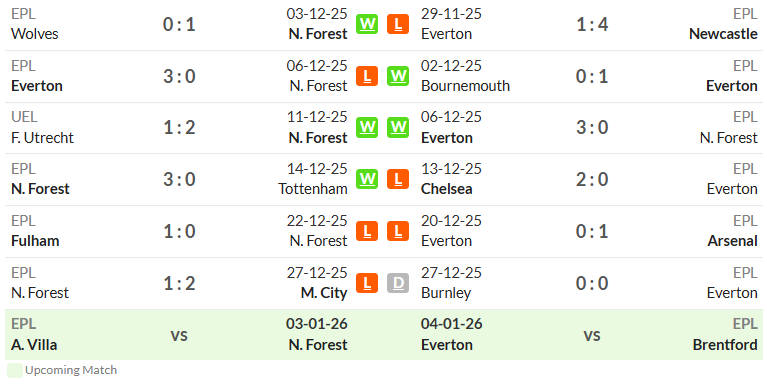Click gray D badge for Burnley draw
The height and width of the screenshot is (386, 767).
tap(398, 283)
